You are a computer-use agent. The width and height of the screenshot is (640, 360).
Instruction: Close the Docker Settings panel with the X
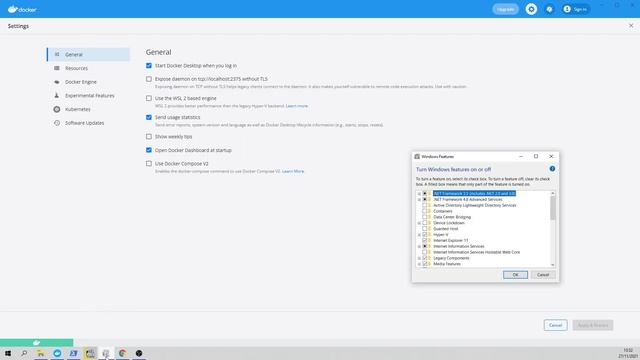(x=631, y=25)
